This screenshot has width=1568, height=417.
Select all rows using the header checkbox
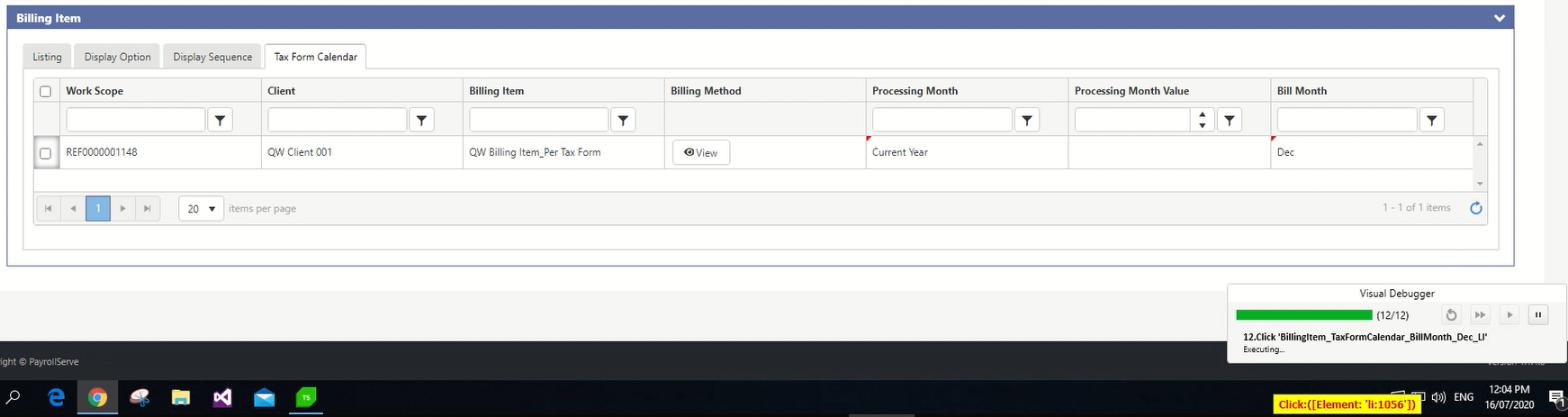(45, 91)
